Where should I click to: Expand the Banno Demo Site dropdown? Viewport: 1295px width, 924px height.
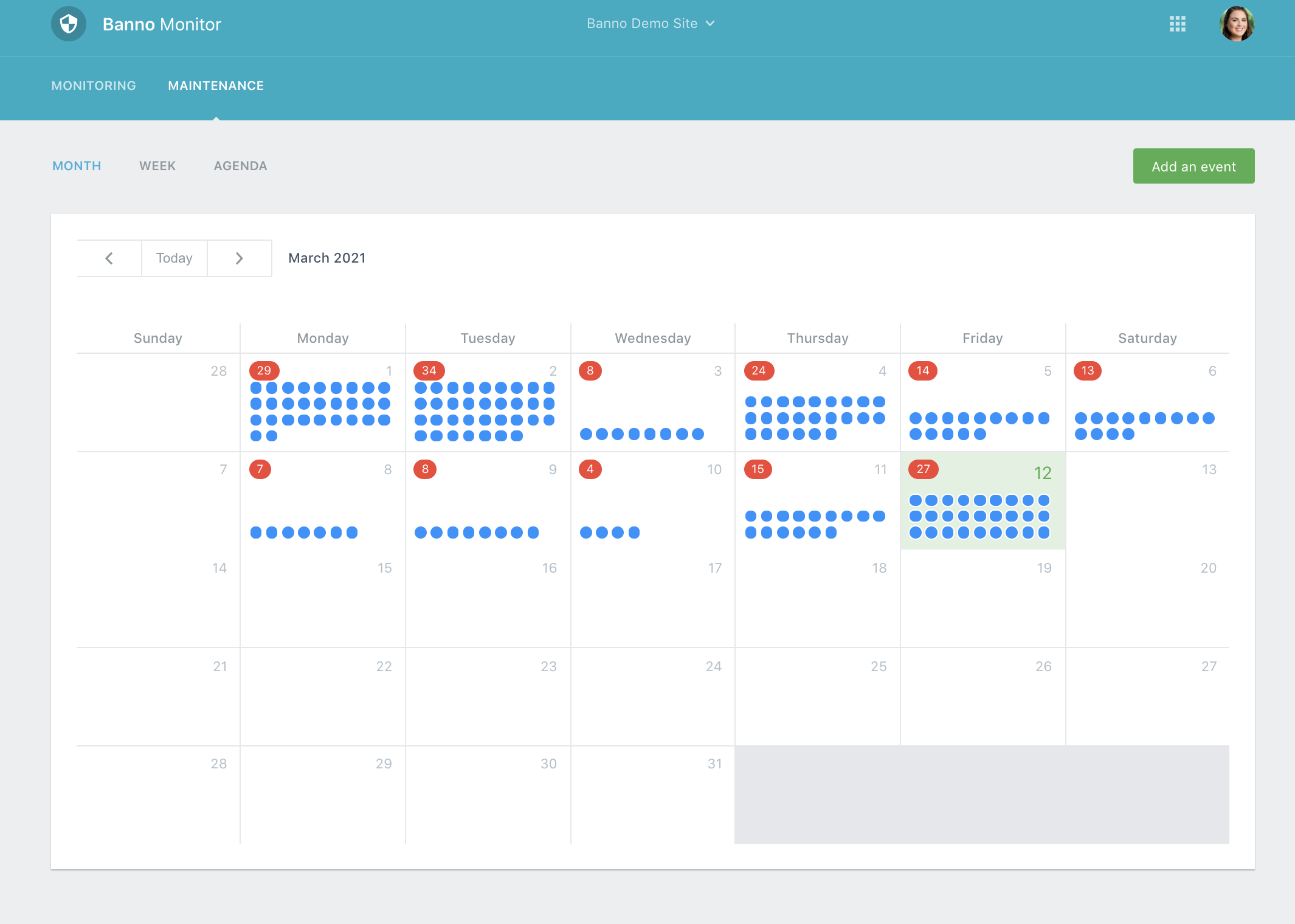[650, 24]
